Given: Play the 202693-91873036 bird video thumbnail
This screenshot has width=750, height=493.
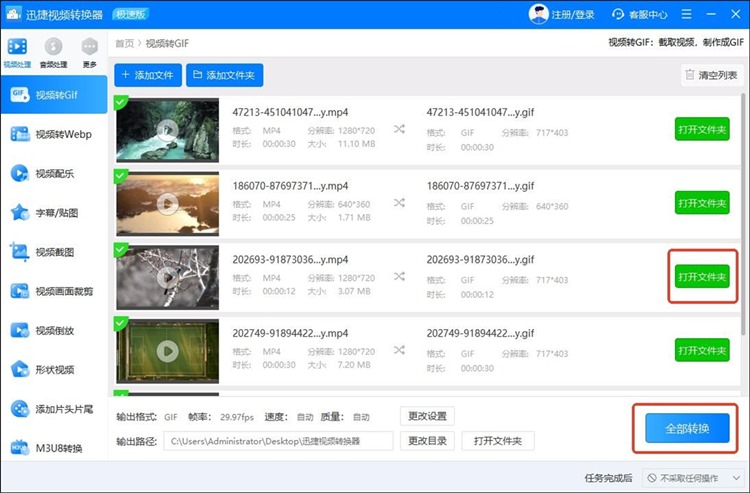Looking at the screenshot, I should click(x=167, y=277).
